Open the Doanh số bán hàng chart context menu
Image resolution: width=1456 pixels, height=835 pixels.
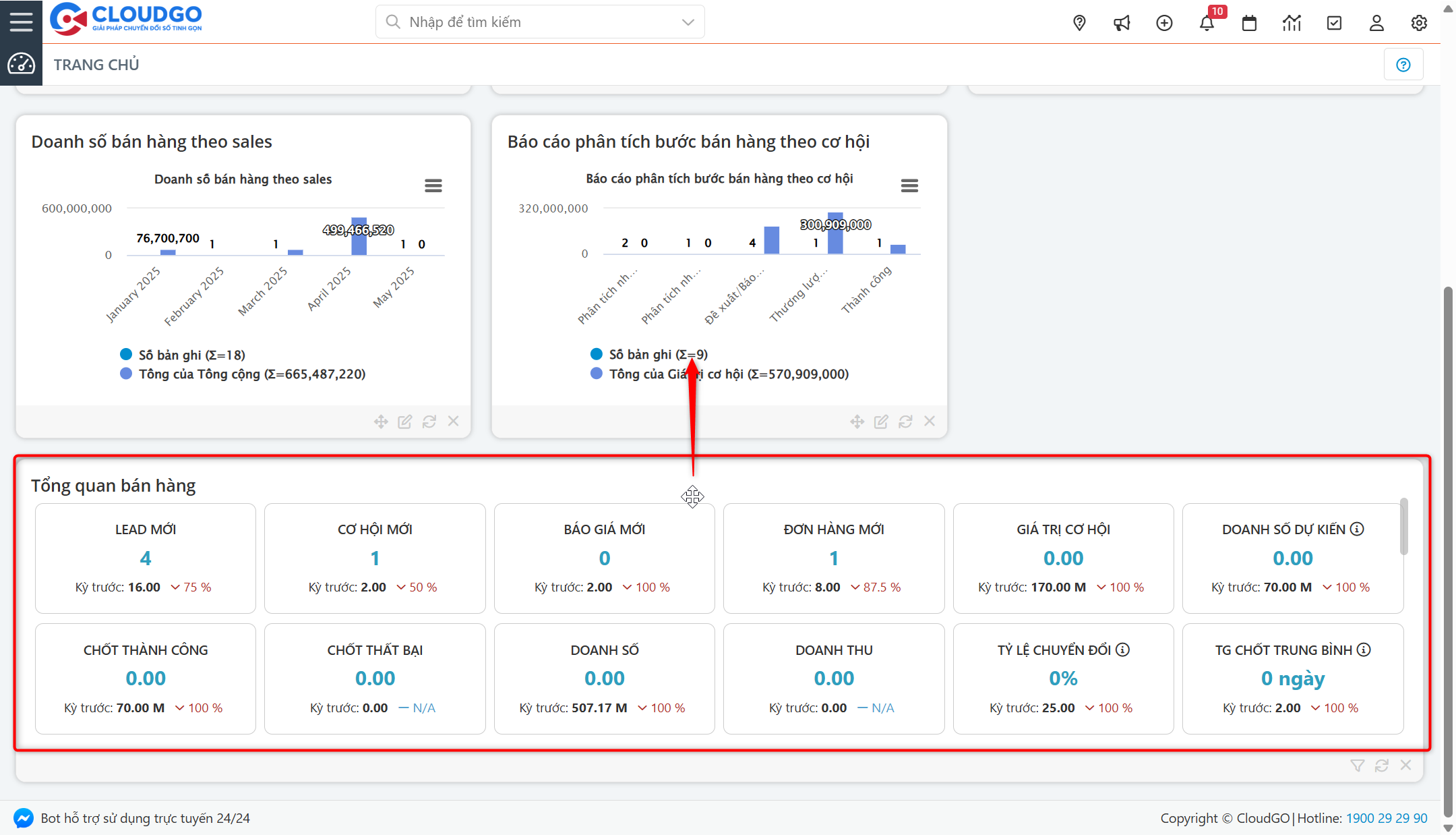[x=433, y=185]
